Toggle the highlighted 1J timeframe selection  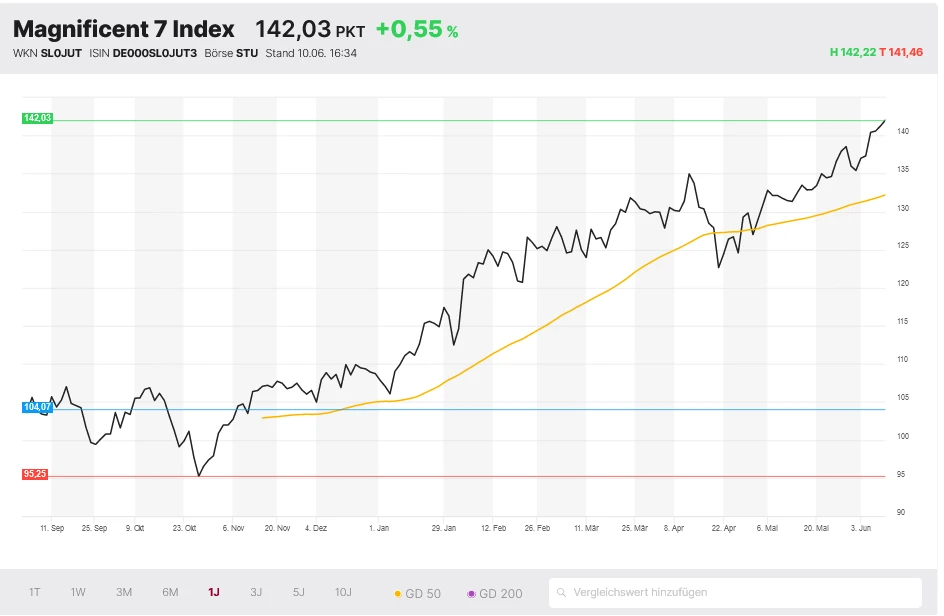[213, 592]
